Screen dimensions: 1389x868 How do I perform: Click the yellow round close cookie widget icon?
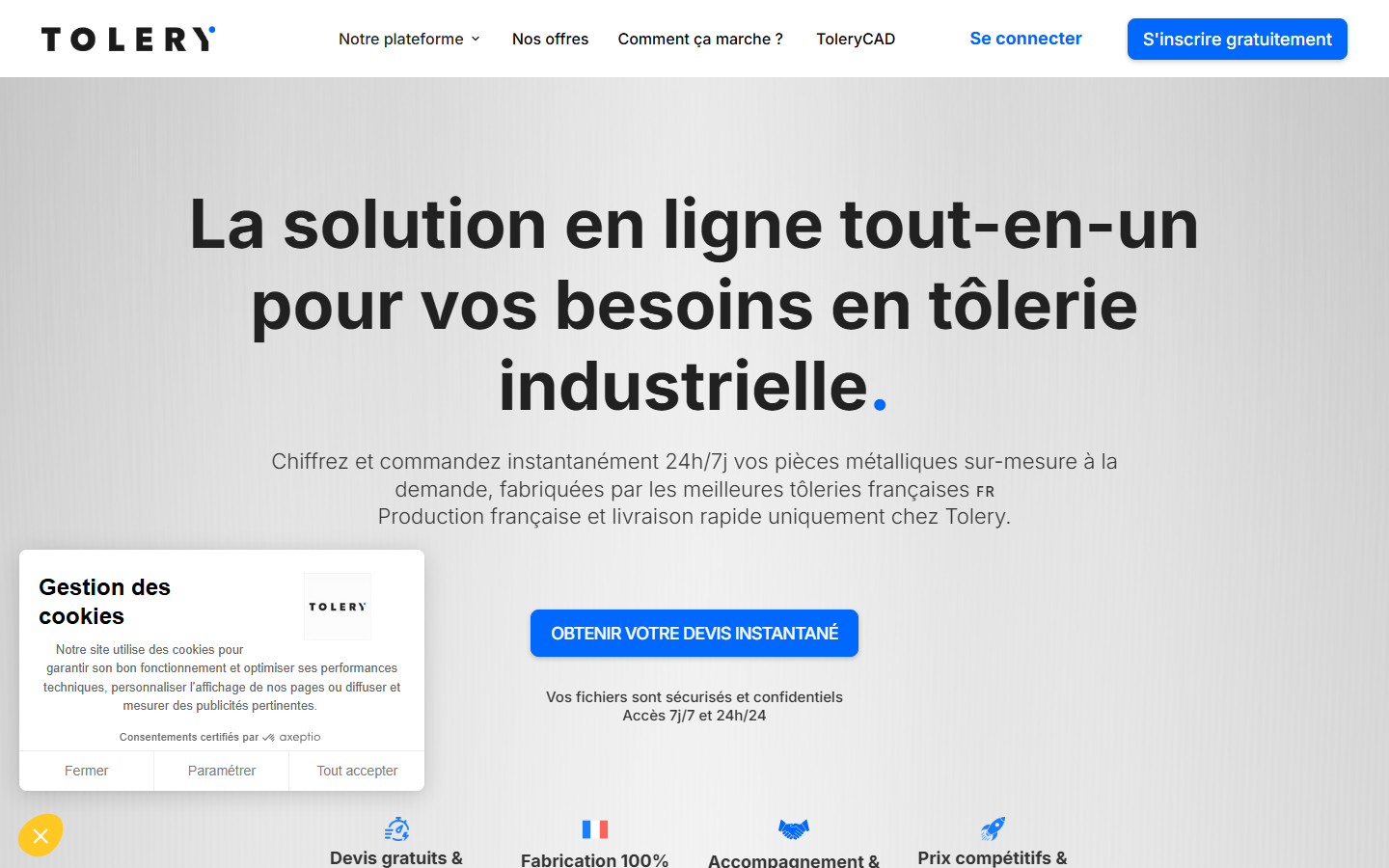click(41, 836)
